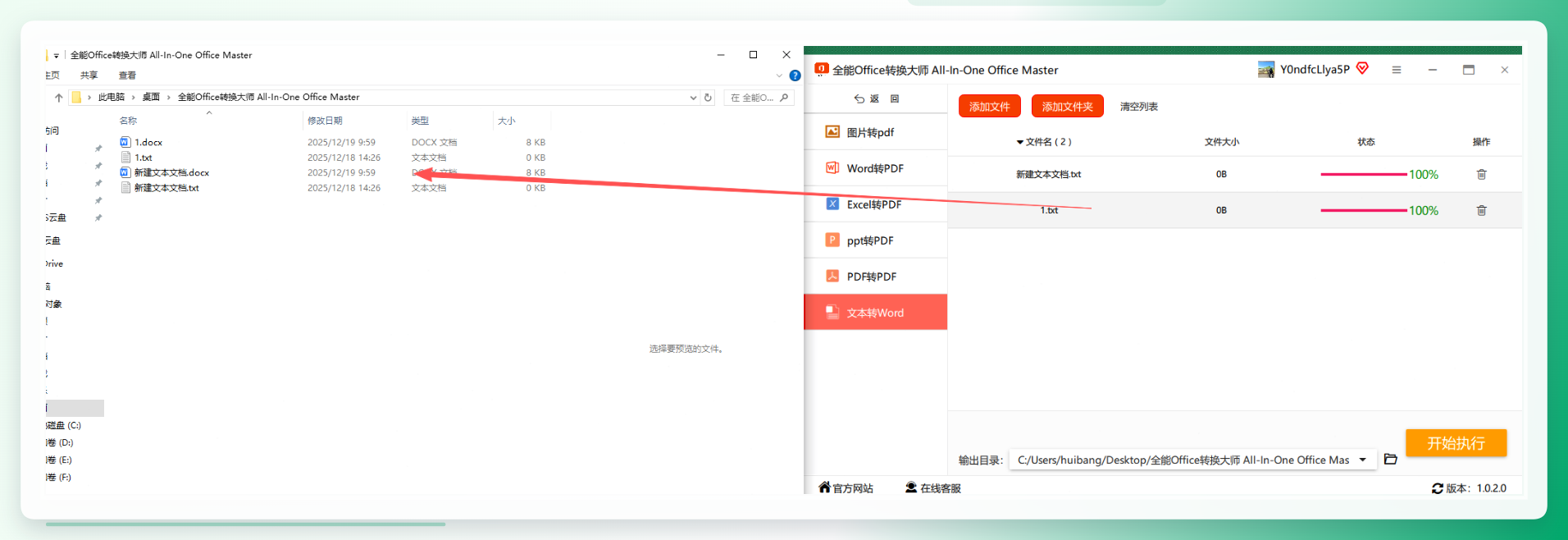Switch to 图片转pdf conversion mode
The height and width of the screenshot is (540, 1568).
pyautogui.click(x=875, y=132)
